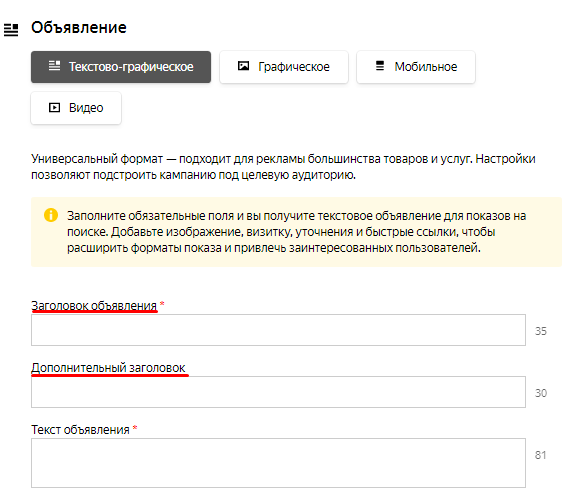Image resolution: width=573 pixels, height=496 pixels.
Task: Switch to the Графическое ad type
Action: point(284,67)
